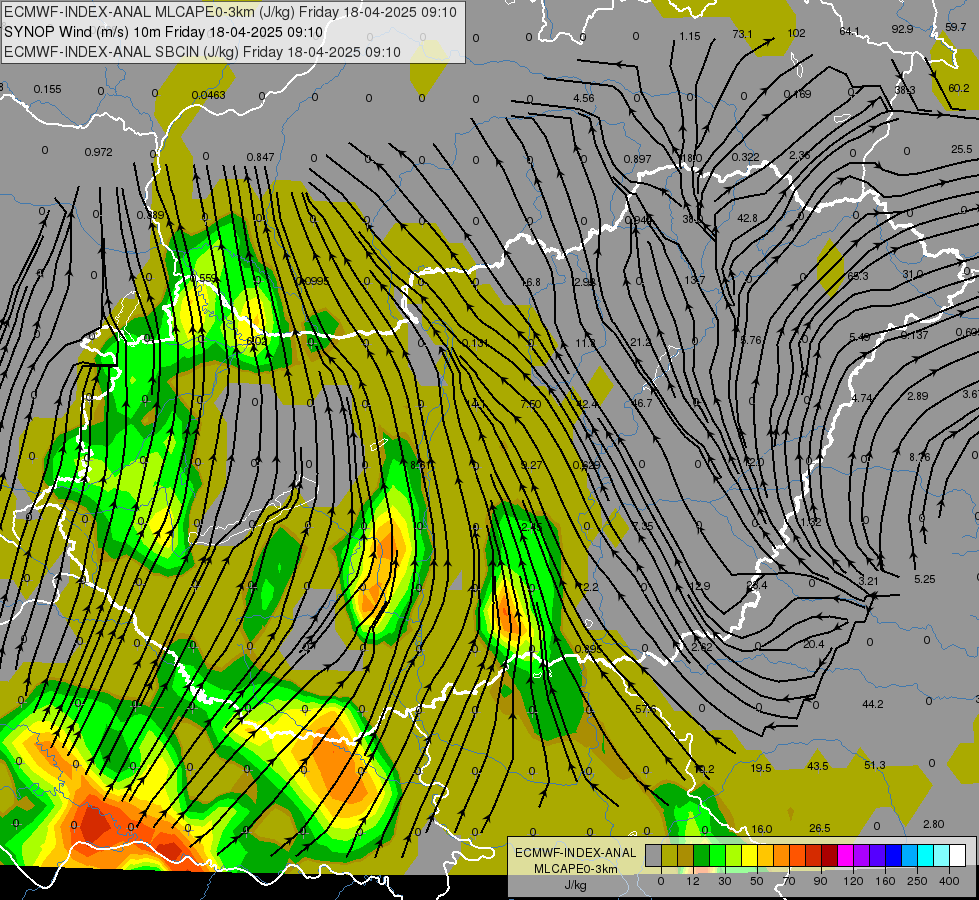Click the legend scale label 400
The width and height of the screenshot is (979, 900).
[x=949, y=881]
